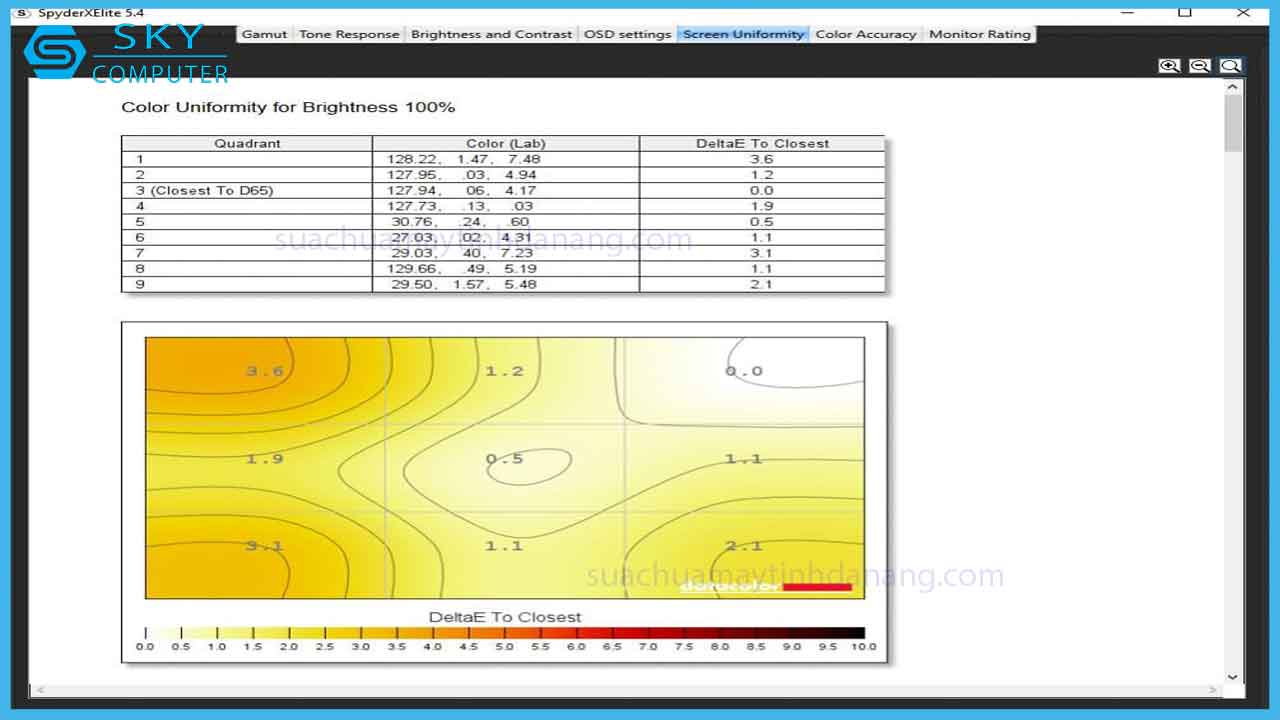
Task: Switch to Brightness and Contrast tab
Action: click(491, 33)
